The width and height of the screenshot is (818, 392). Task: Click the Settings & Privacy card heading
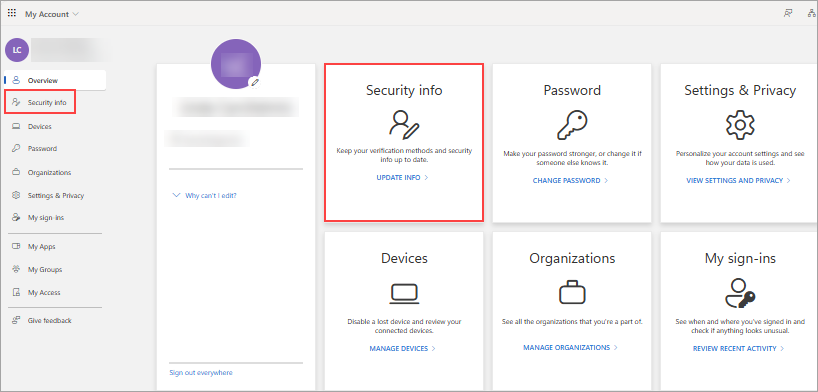pos(740,90)
